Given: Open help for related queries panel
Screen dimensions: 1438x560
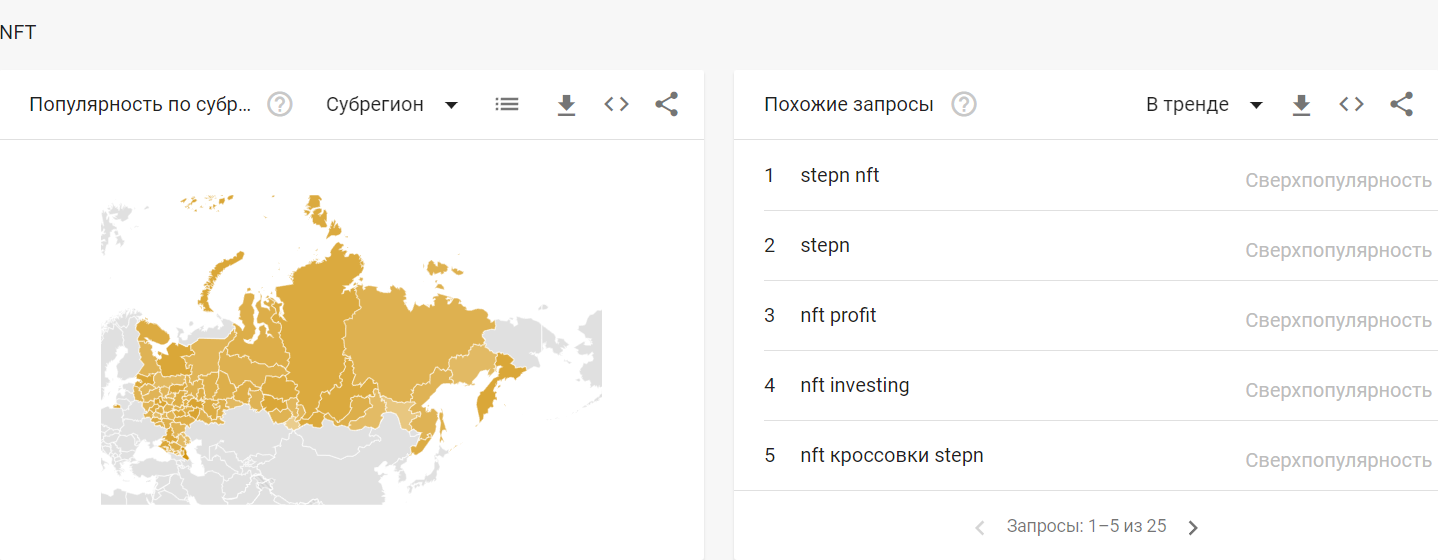Looking at the screenshot, I should (964, 104).
